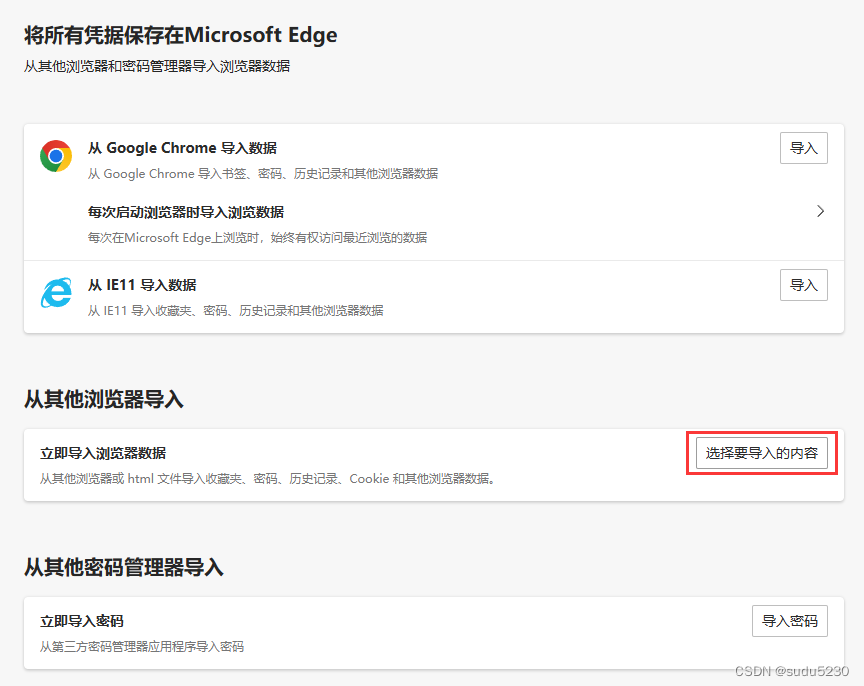The width and height of the screenshot is (864, 686).
Task: Click description 从第三方密码管理器应用程序导入密码
Action: [x=142, y=646]
